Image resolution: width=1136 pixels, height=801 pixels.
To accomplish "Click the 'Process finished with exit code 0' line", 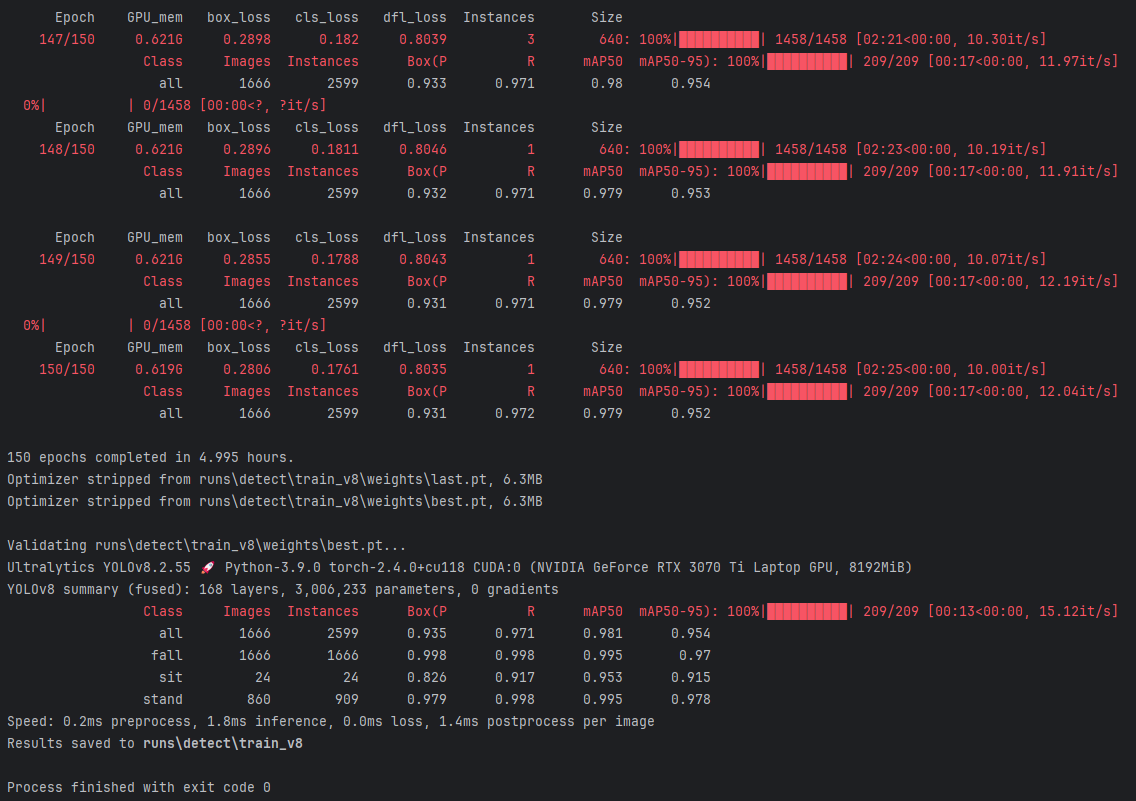I will coord(138,787).
